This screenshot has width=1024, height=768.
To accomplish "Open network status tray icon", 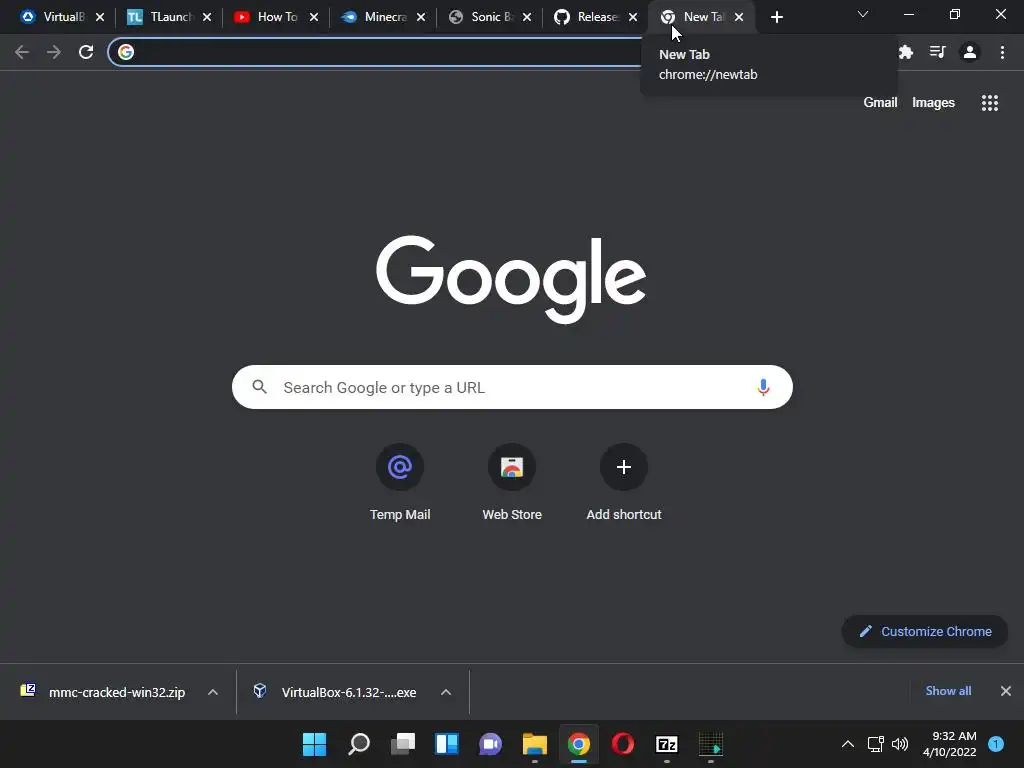I will [x=875, y=744].
